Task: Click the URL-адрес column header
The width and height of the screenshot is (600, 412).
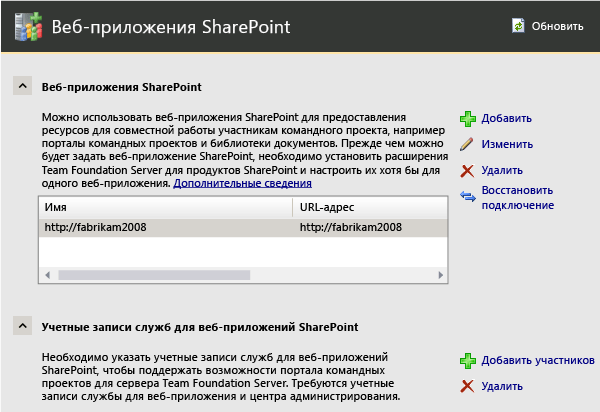Action: (370, 207)
